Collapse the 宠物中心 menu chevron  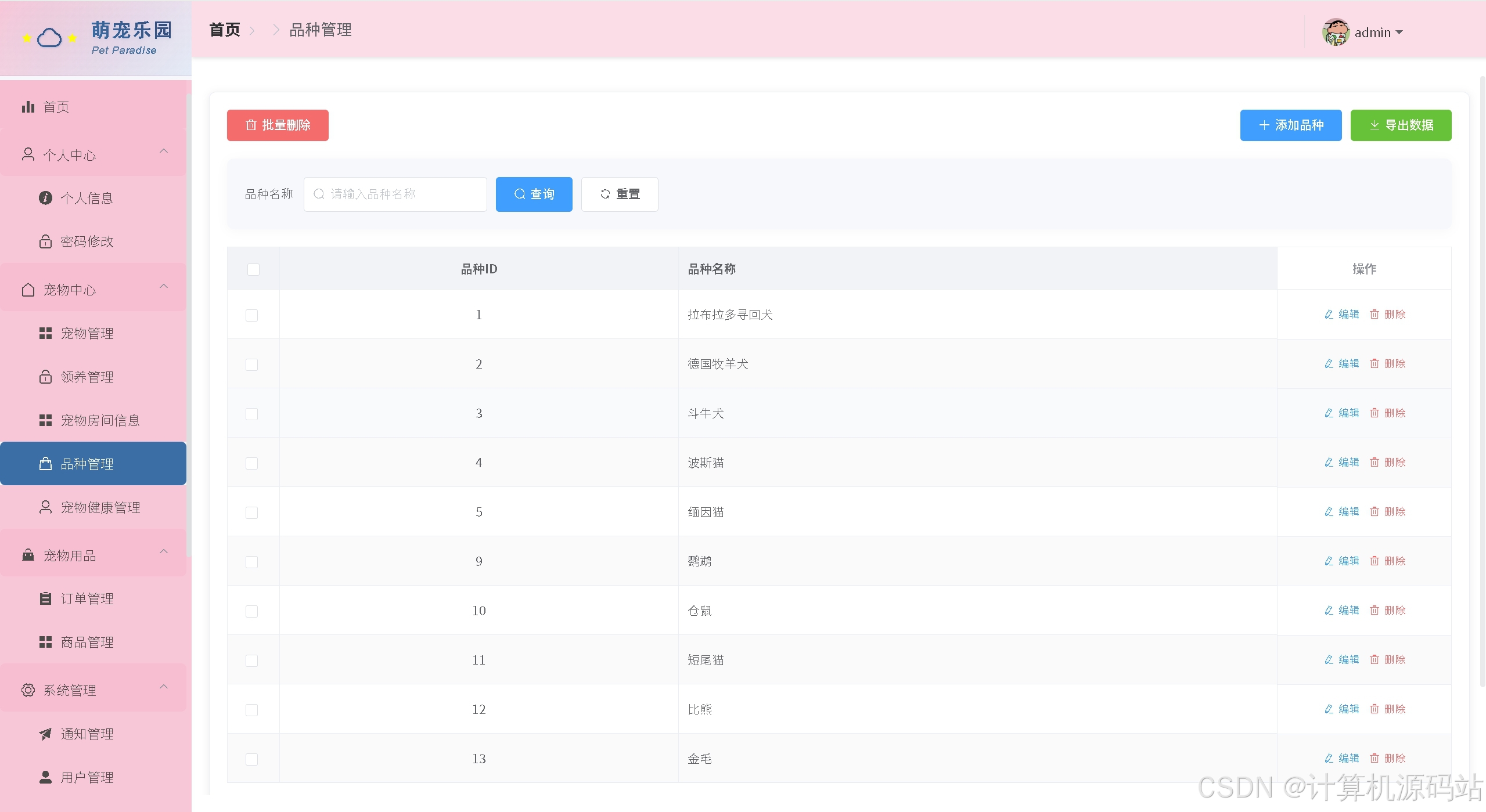click(164, 286)
